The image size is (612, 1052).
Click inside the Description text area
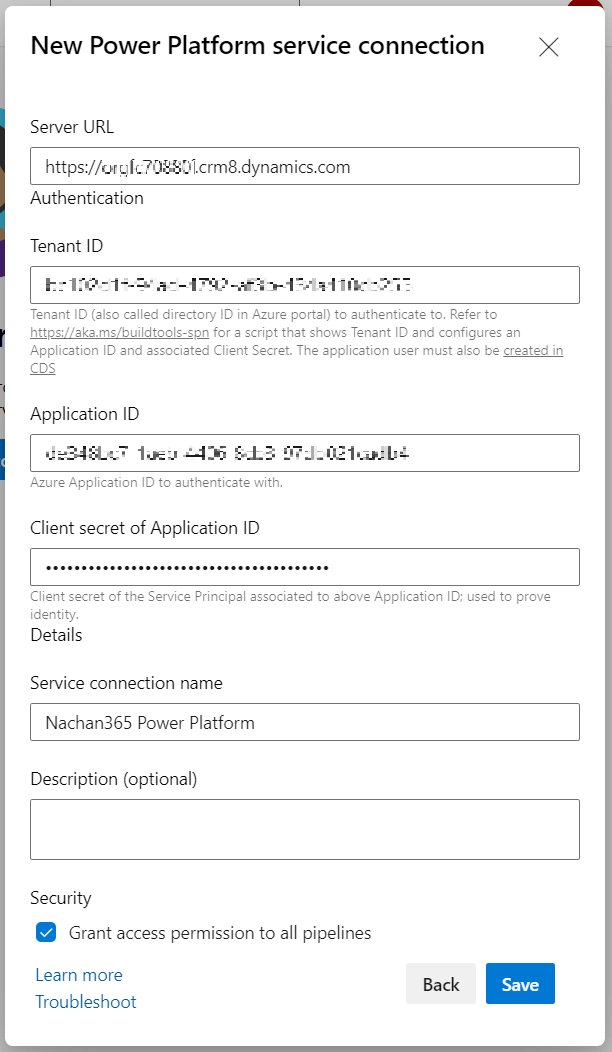coord(305,829)
